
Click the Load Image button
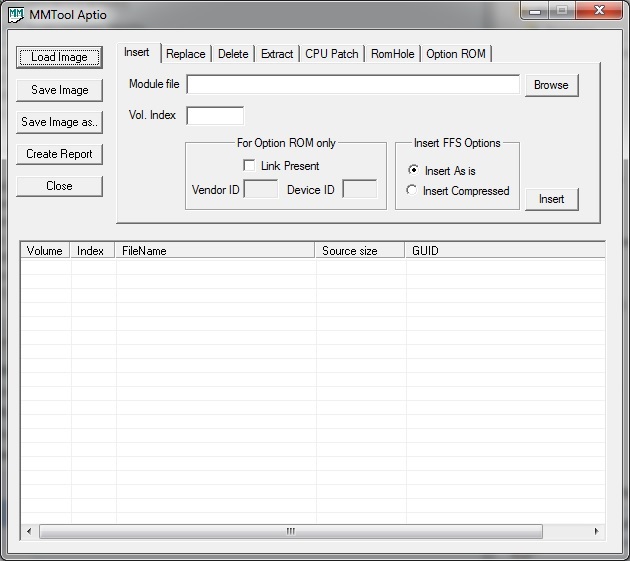click(59, 57)
